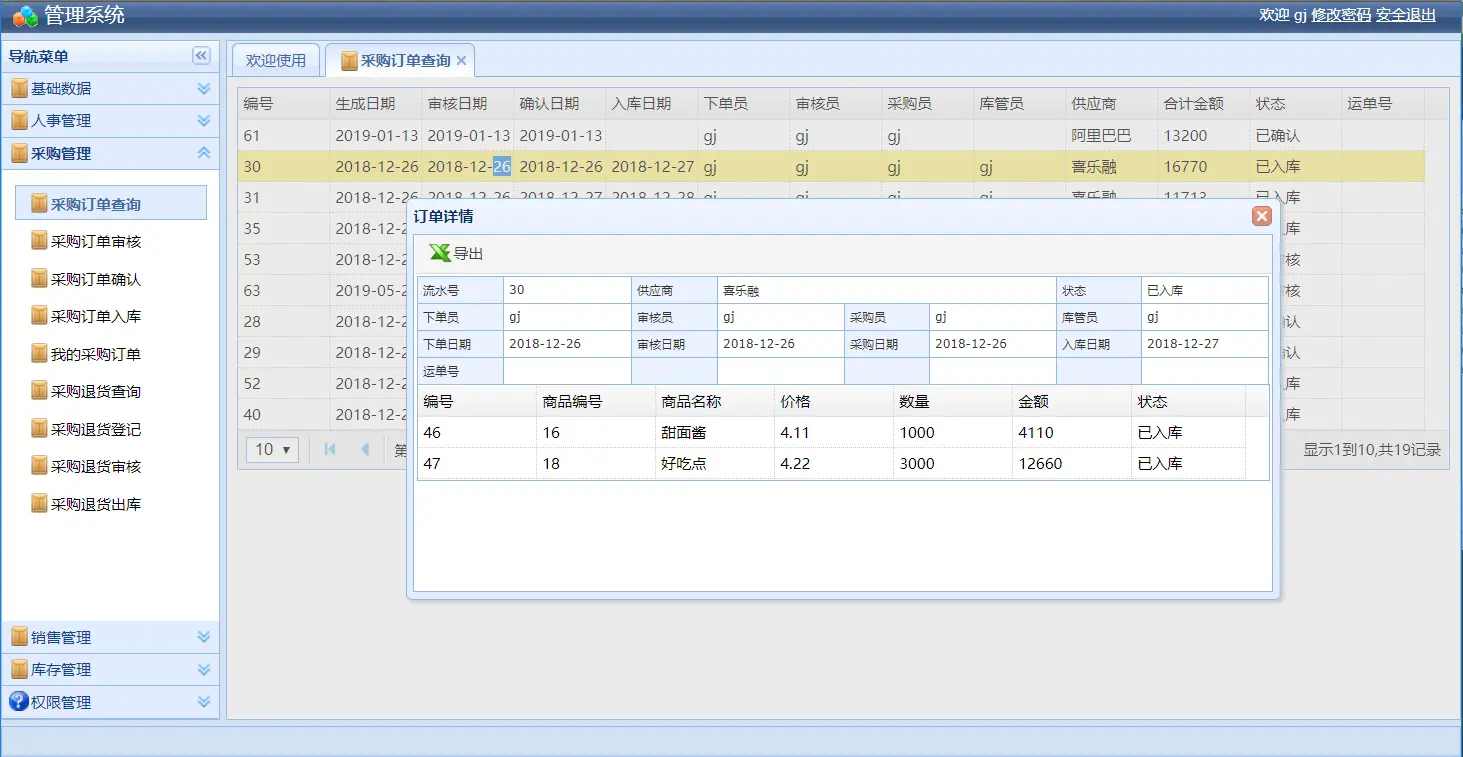The height and width of the screenshot is (757, 1463).
Task: Go to previous page of the grid
Action: [x=364, y=450]
